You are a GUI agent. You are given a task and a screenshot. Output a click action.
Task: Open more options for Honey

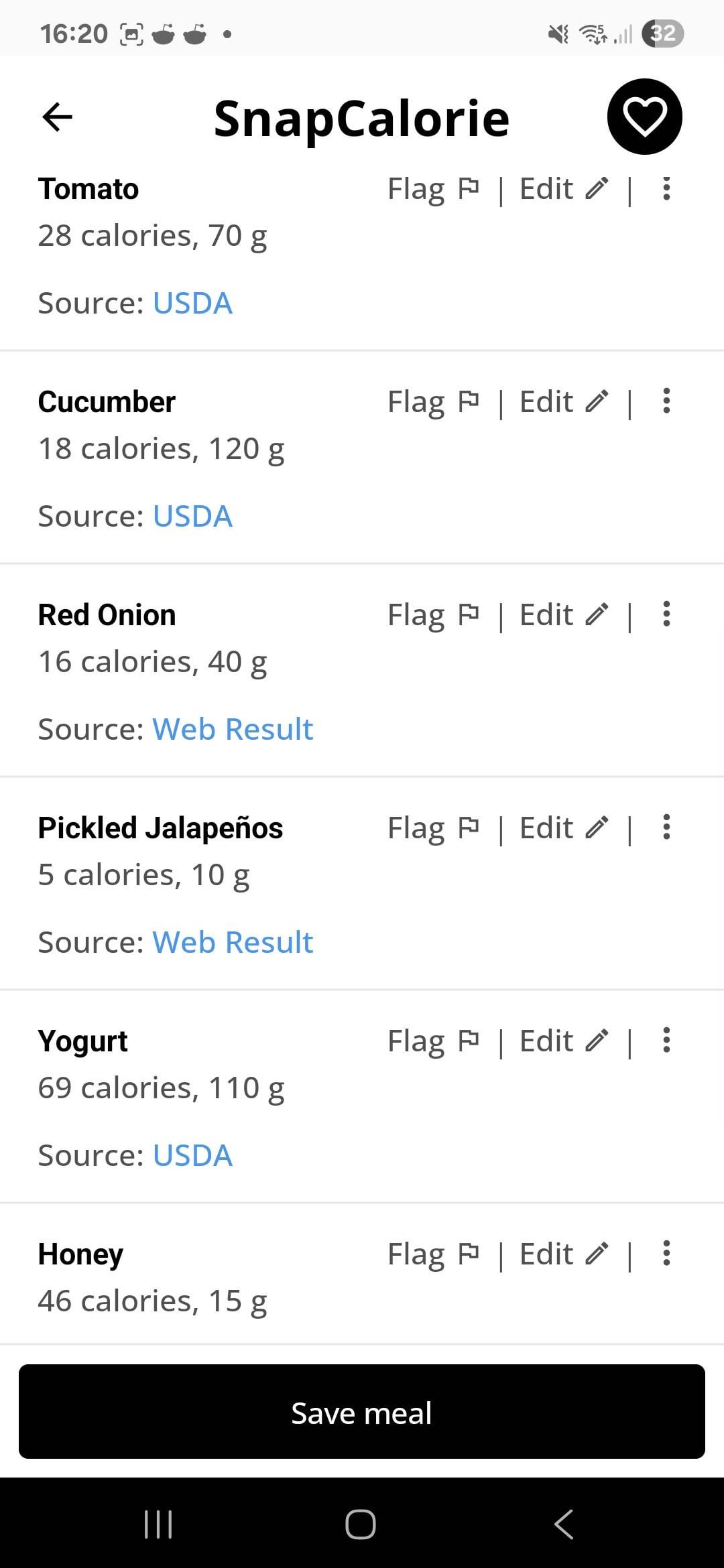(666, 1253)
